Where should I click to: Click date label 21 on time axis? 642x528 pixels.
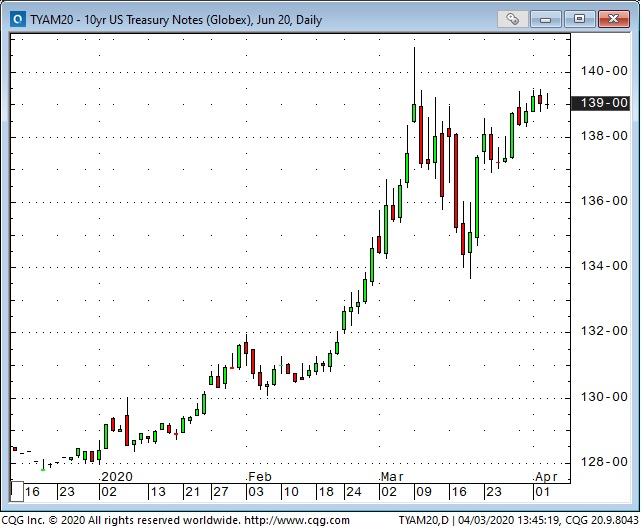pyautogui.click(x=192, y=492)
